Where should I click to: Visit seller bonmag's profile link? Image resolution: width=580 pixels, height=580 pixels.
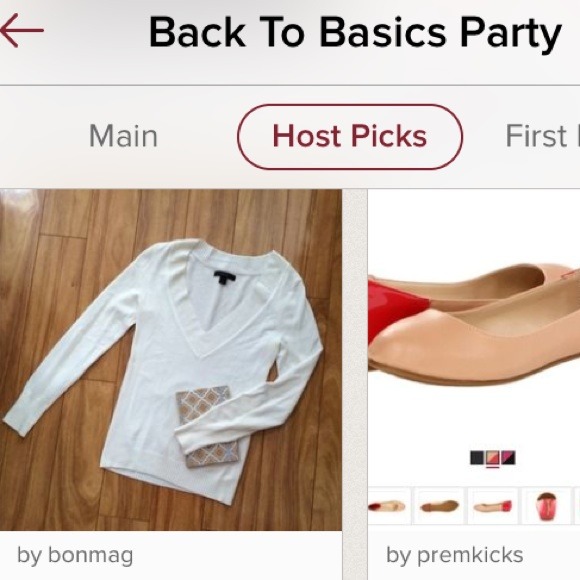point(75,555)
